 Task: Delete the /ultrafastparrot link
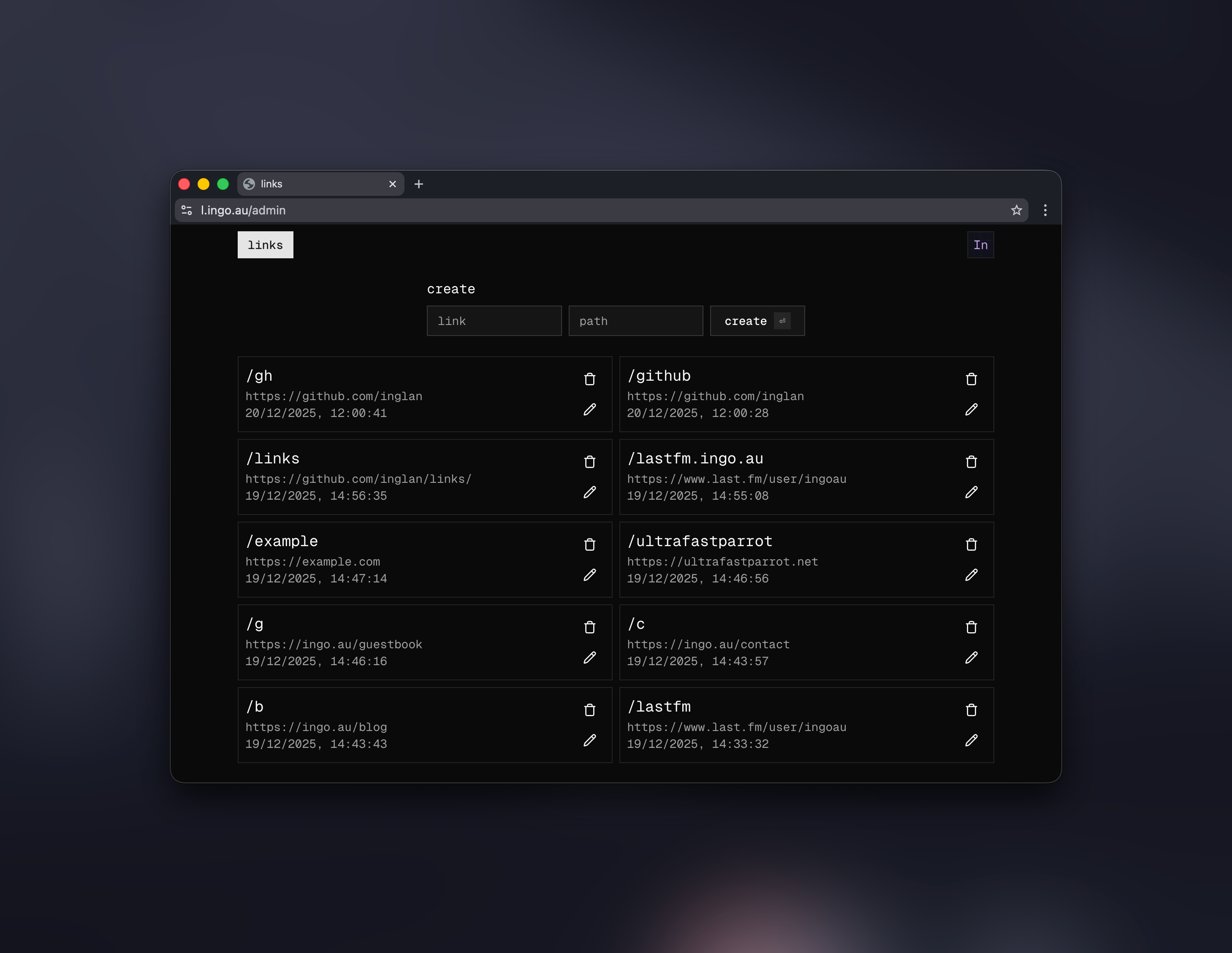coord(971,545)
